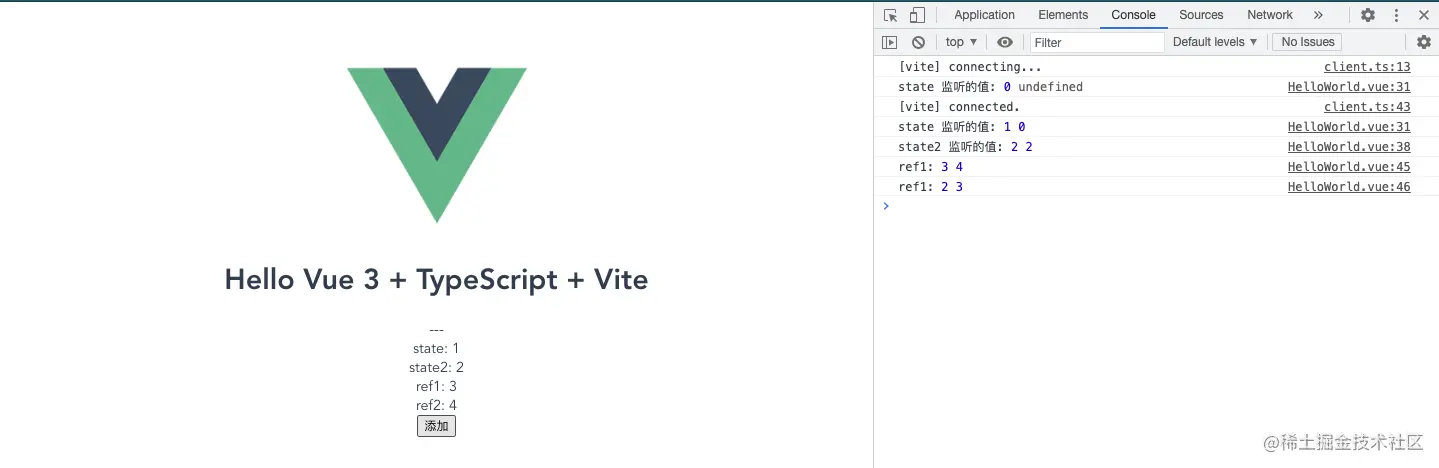Image resolution: width=1439 pixels, height=468 pixels.
Task: Open HelloWorld.vue:31 link beside '1 0' log
Action: (1349, 127)
